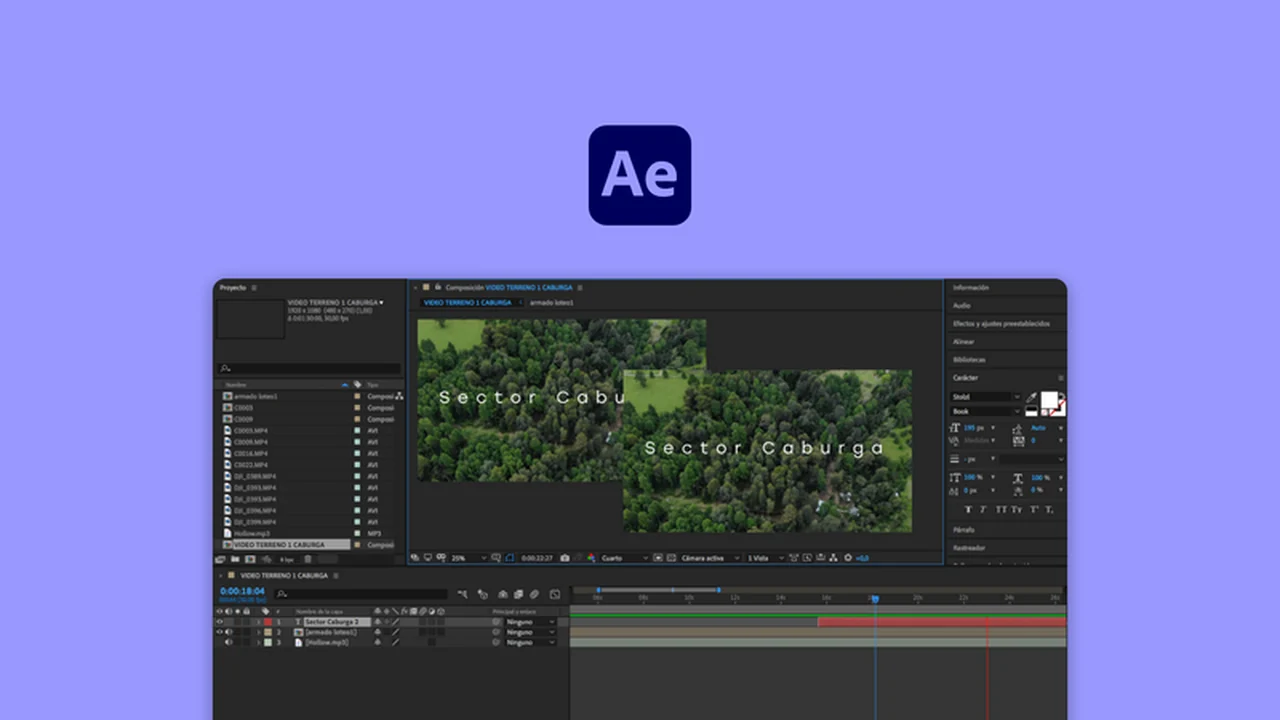This screenshot has height=720, width=1280.
Task: Open the Cámara activa view dropdown
Action: [x=710, y=558]
